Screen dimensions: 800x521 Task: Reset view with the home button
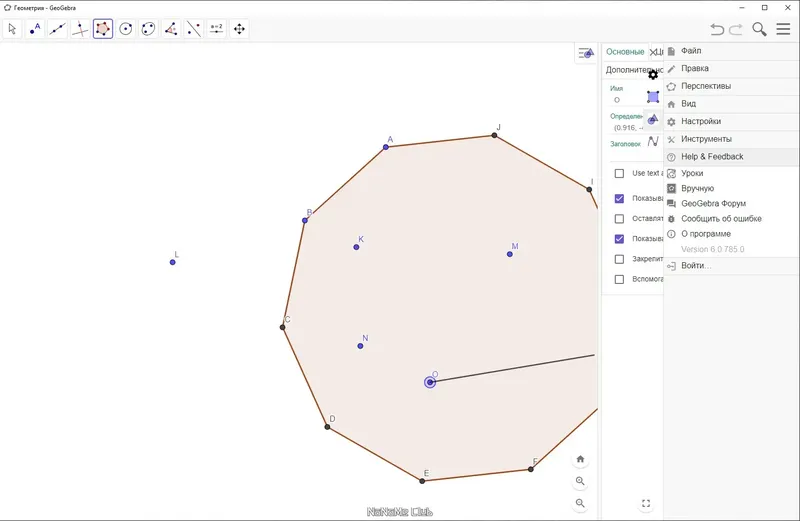[580, 459]
